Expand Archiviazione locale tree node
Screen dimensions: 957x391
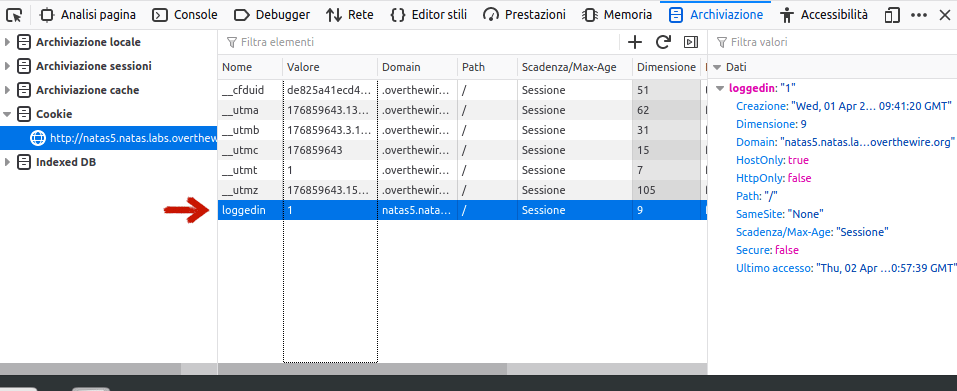tap(7, 42)
